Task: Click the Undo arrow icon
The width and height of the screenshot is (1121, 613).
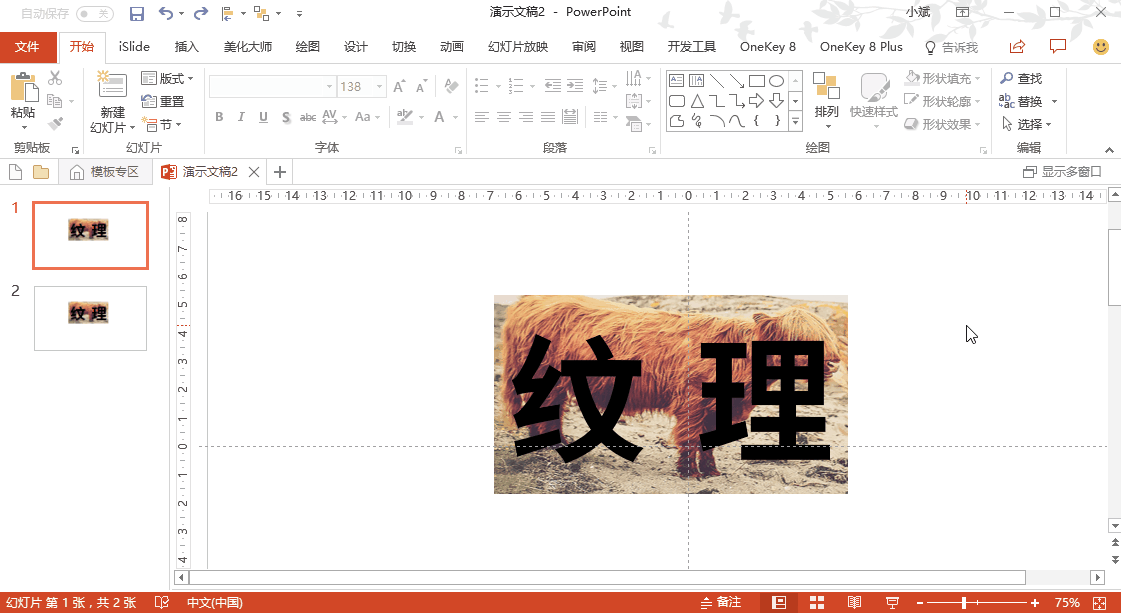Action: 166,13
